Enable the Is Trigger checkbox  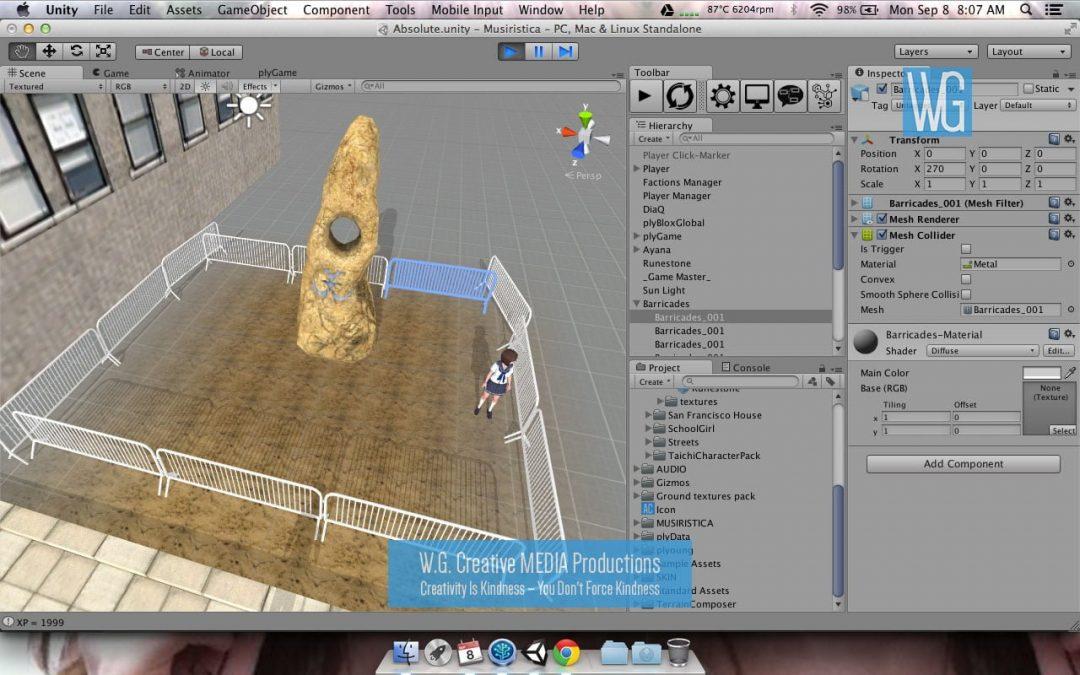pos(966,249)
